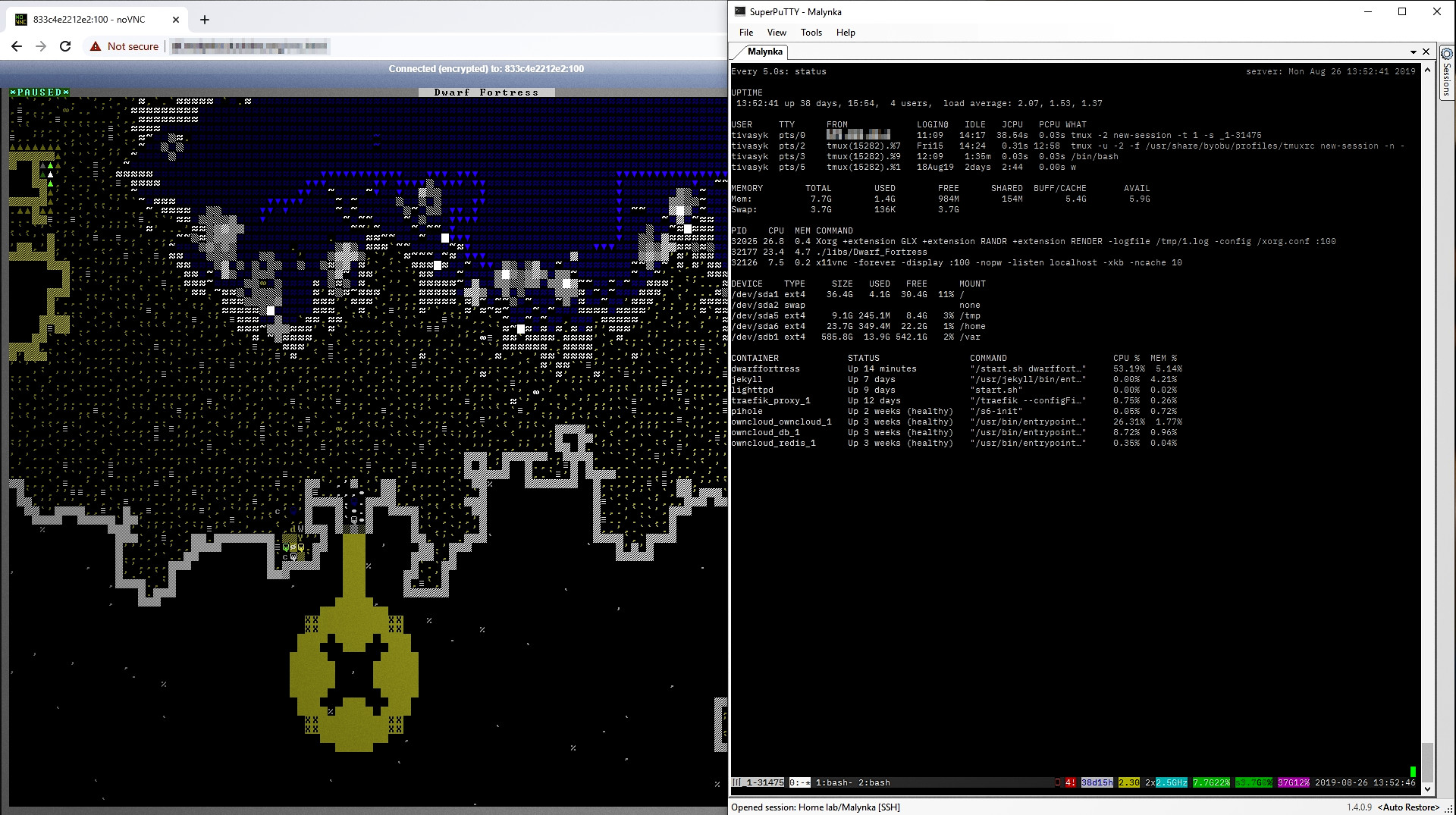
Task: Click the dwarffortress container name
Action: 765,369
